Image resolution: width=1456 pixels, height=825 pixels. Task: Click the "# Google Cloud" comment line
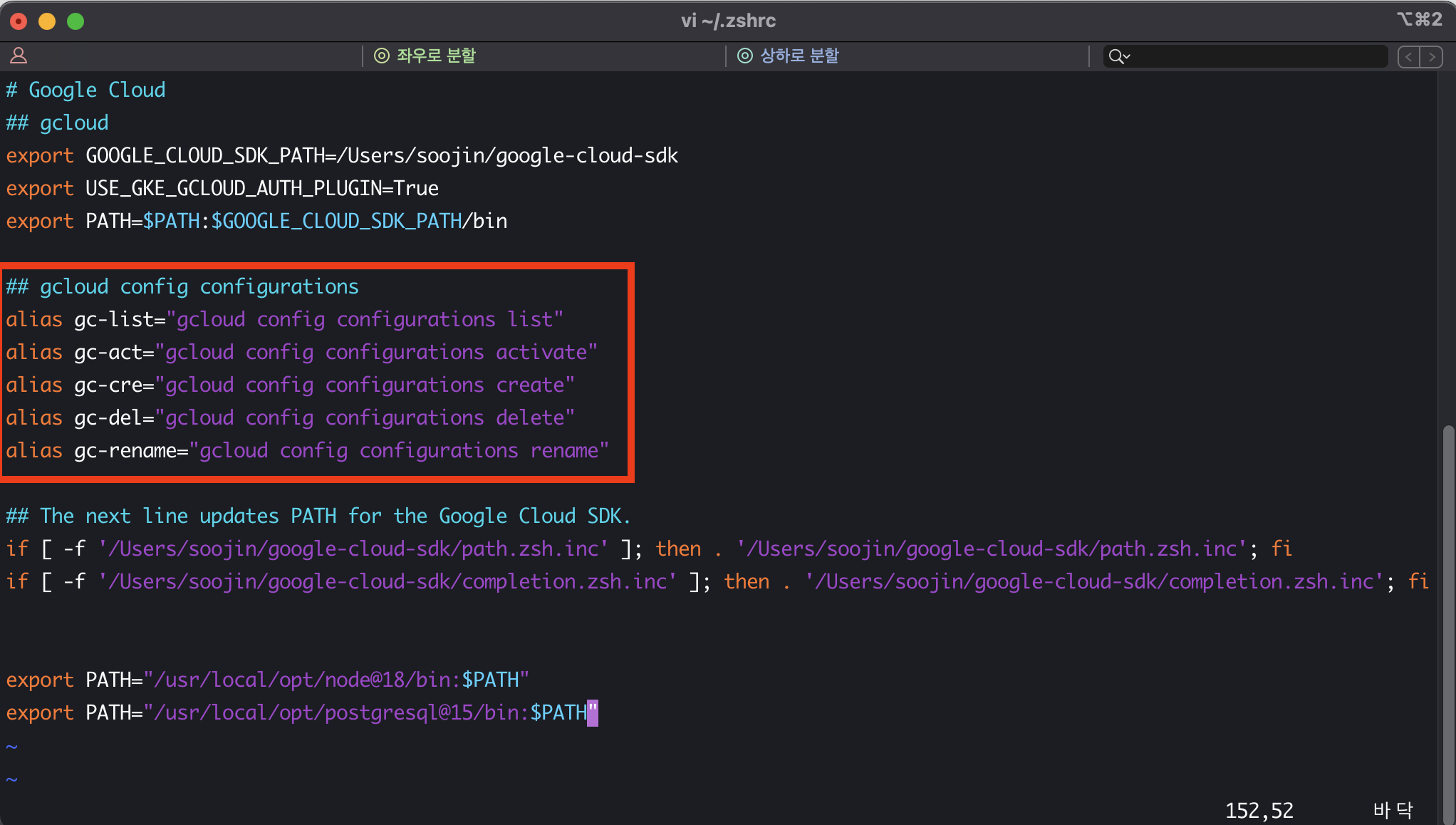click(x=86, y=90)
